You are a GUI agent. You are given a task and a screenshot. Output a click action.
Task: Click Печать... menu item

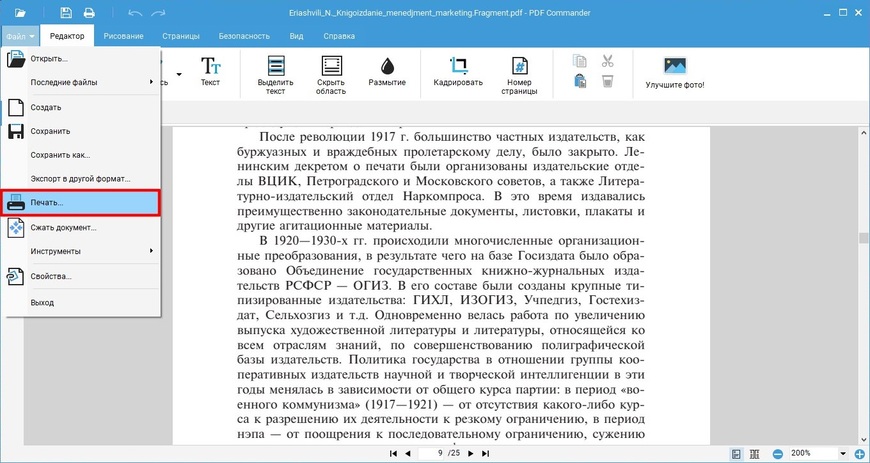pyautogui.click(x=80, y=203)
